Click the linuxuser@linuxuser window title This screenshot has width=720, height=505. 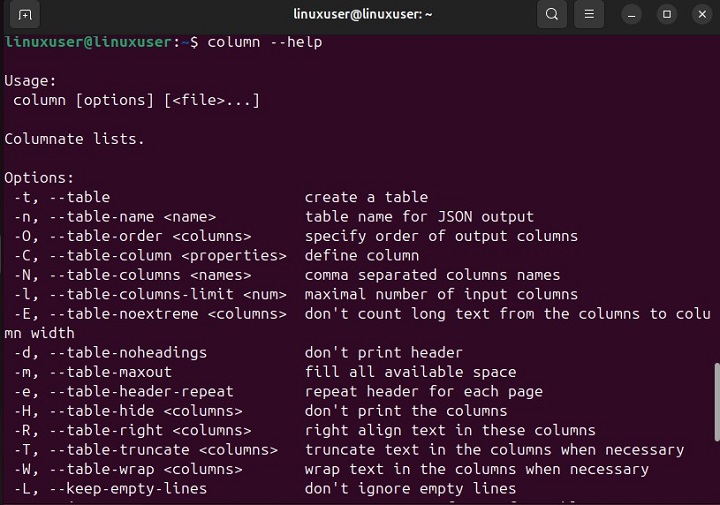click(x=359, y=15)
